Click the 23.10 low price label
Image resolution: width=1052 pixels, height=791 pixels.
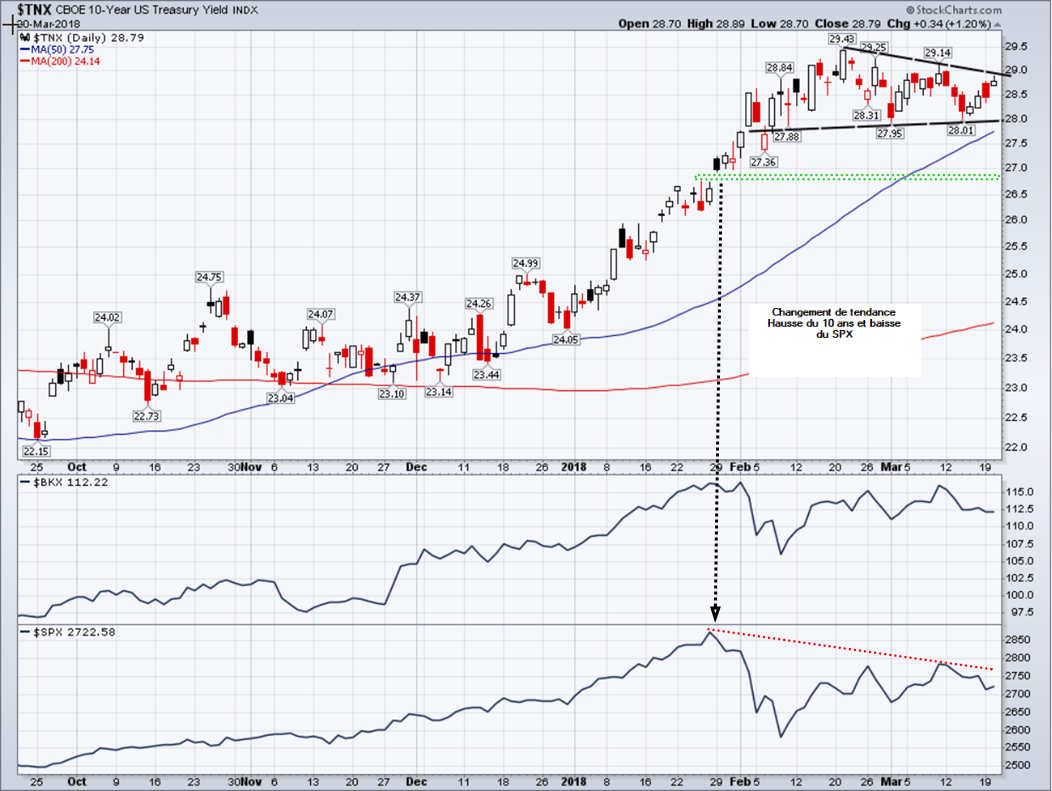pos(392,394)
